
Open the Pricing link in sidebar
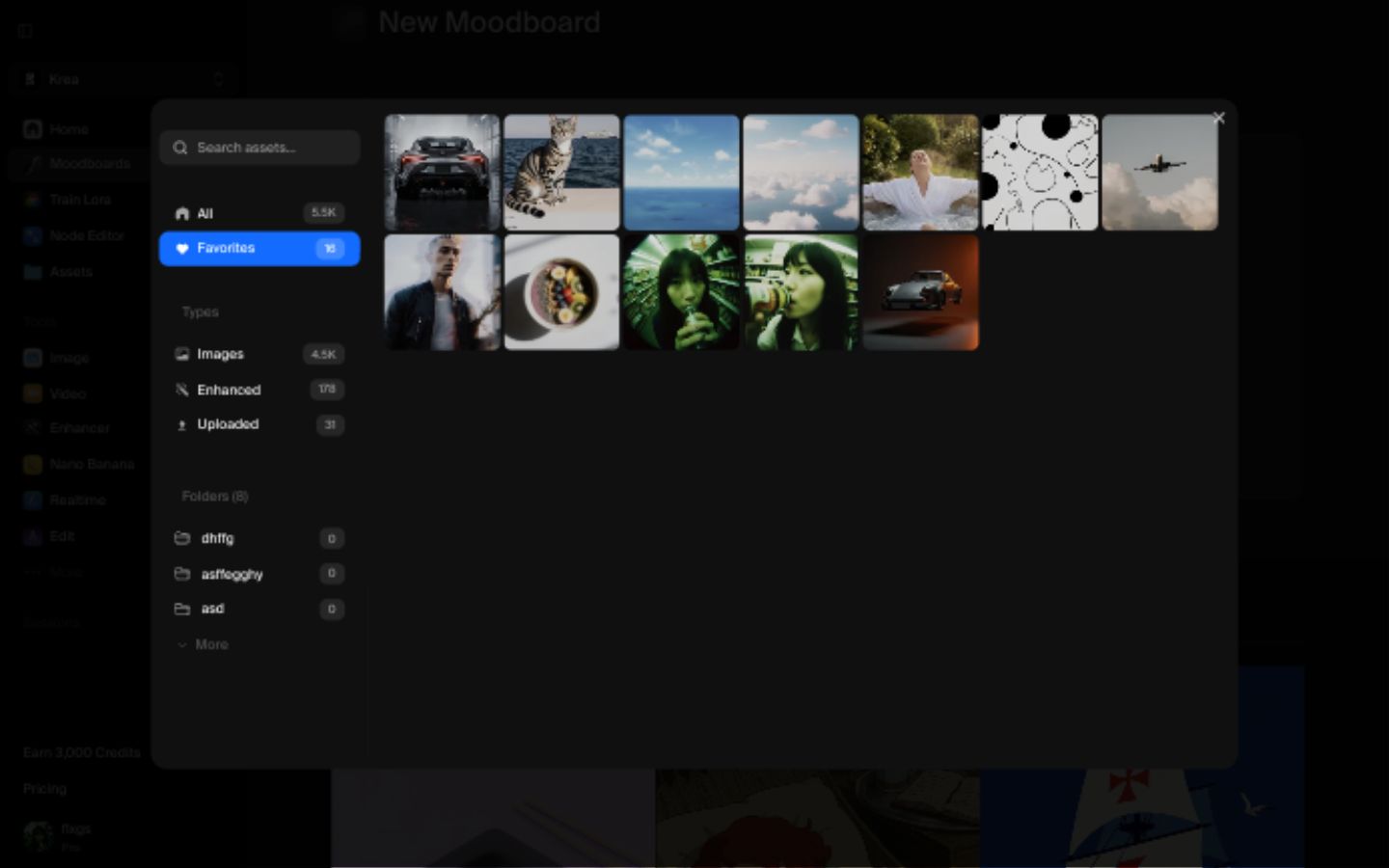[44, 789]
